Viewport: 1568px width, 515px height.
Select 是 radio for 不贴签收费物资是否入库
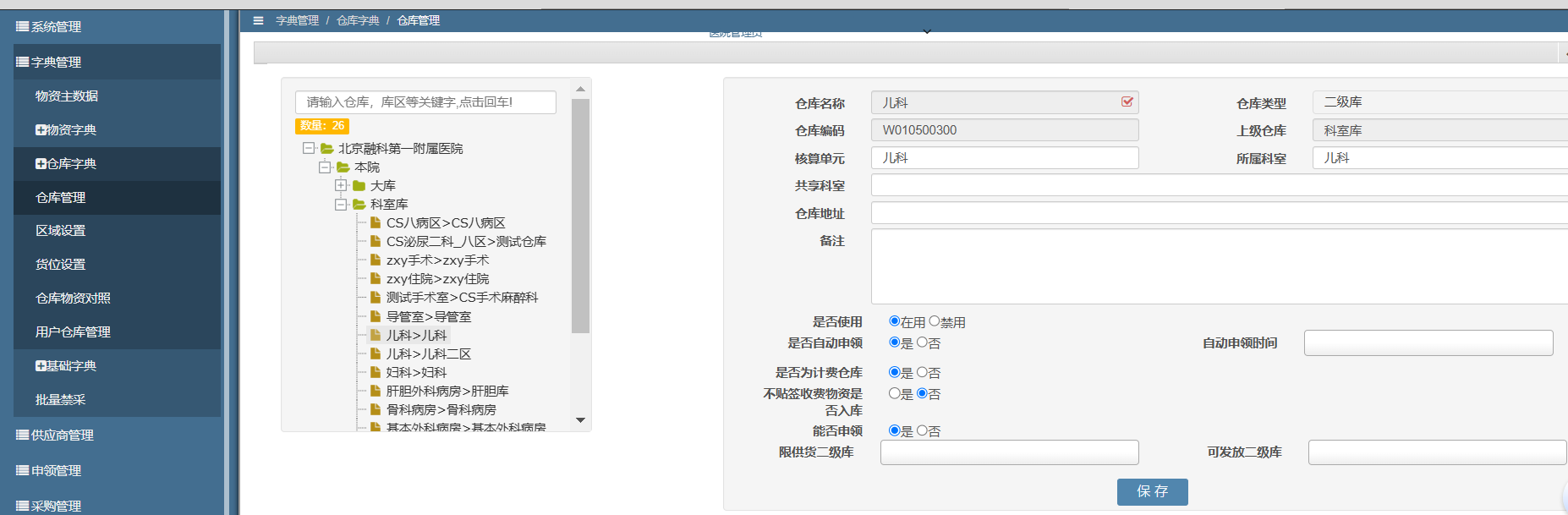894,393
